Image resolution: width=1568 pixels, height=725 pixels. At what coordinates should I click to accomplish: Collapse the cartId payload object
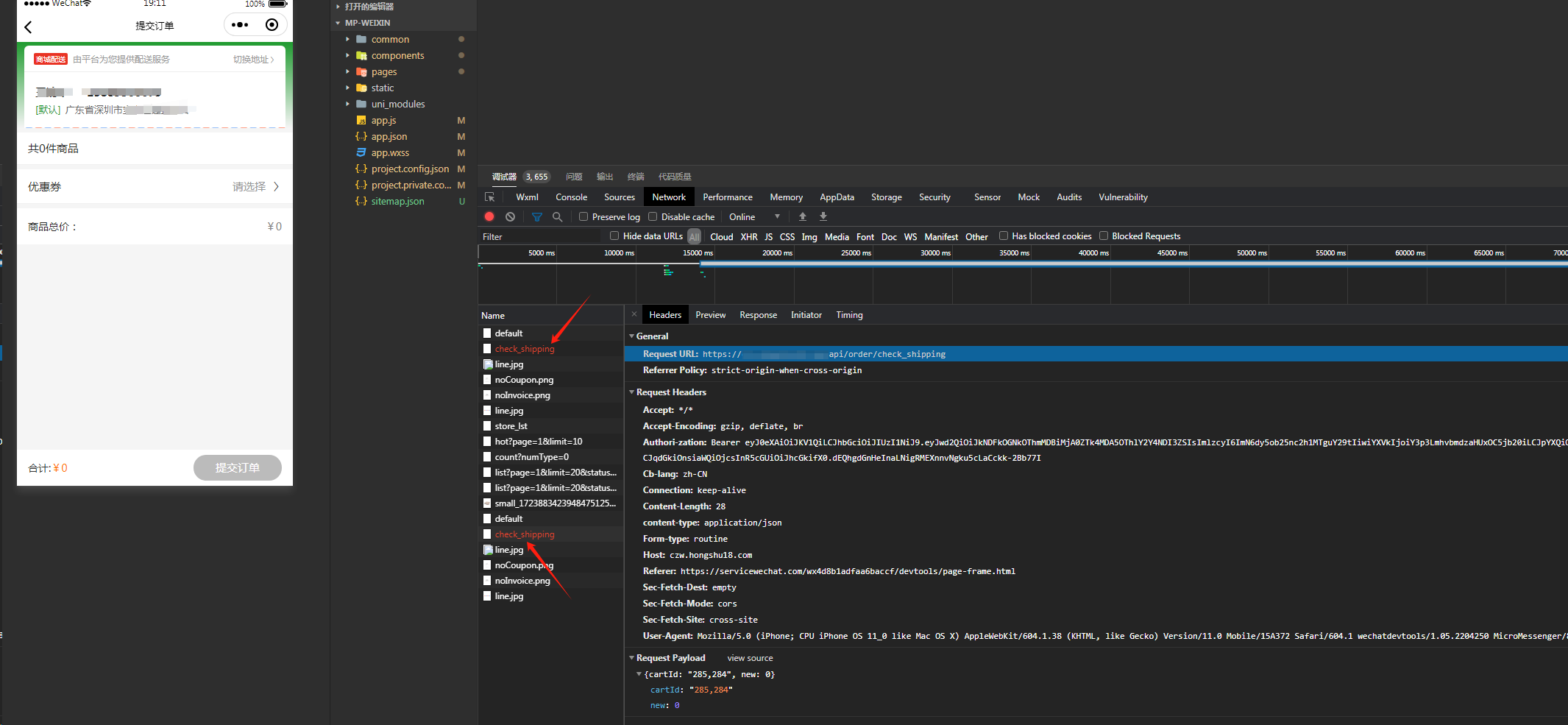point(639,674)
